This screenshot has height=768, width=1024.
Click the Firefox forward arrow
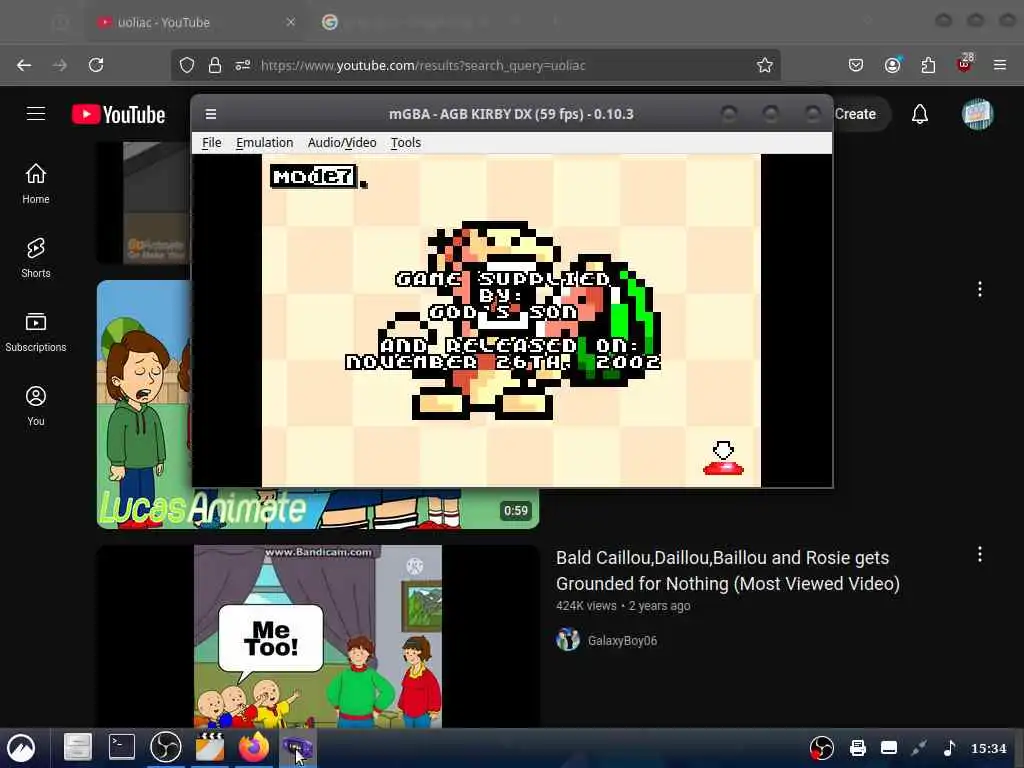coord(59,65)
